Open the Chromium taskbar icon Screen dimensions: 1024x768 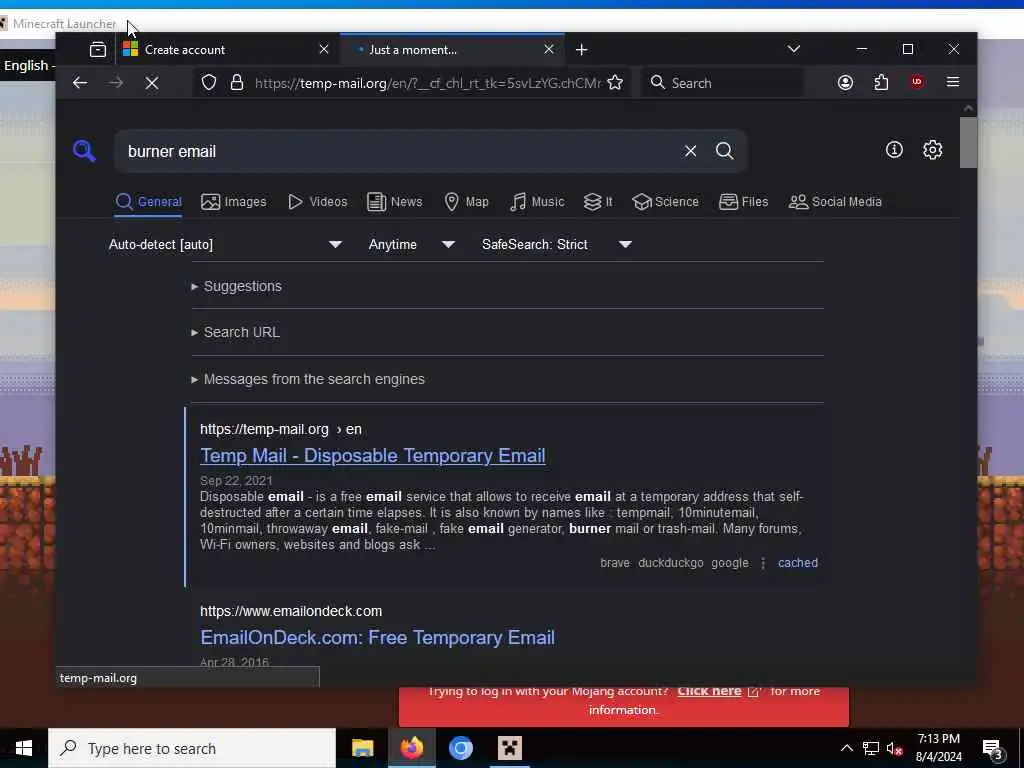pos(460,748)
